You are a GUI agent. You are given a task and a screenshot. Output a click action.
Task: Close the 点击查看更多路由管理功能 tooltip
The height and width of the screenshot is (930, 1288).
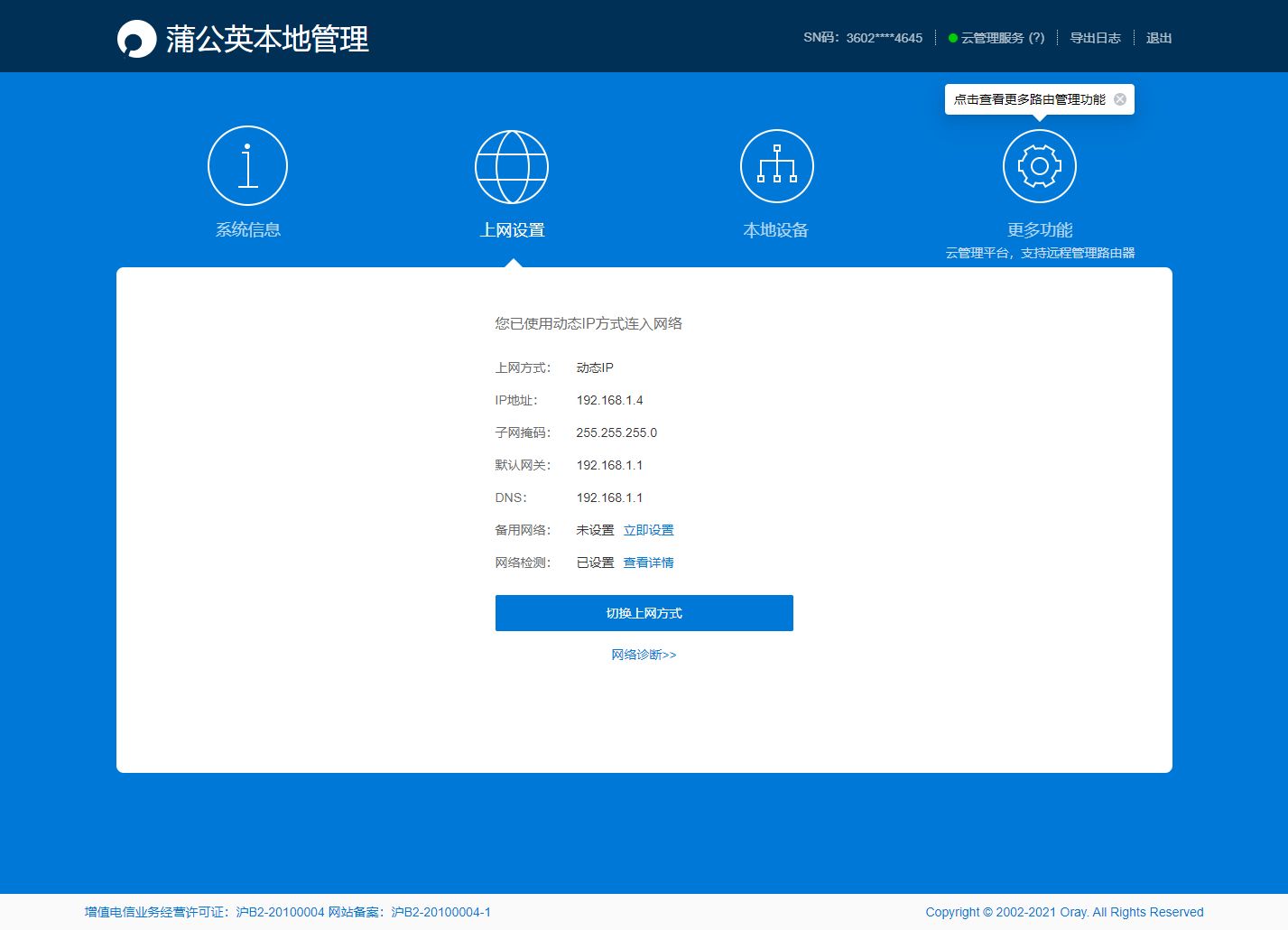pyautogui.click(x=1120, y=99)
